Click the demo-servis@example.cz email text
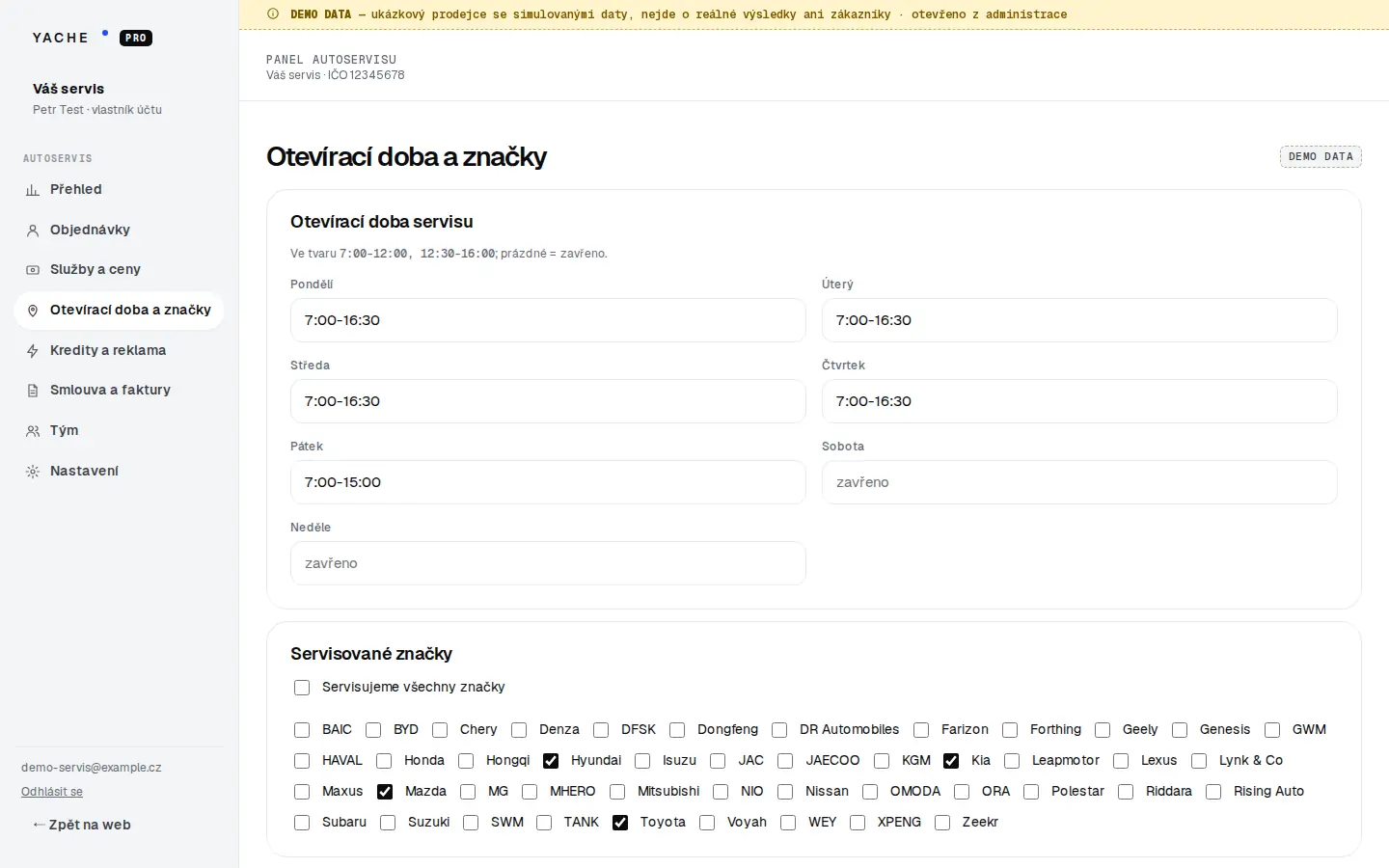Screen dimensions: 1389x868 coord(92,768)
